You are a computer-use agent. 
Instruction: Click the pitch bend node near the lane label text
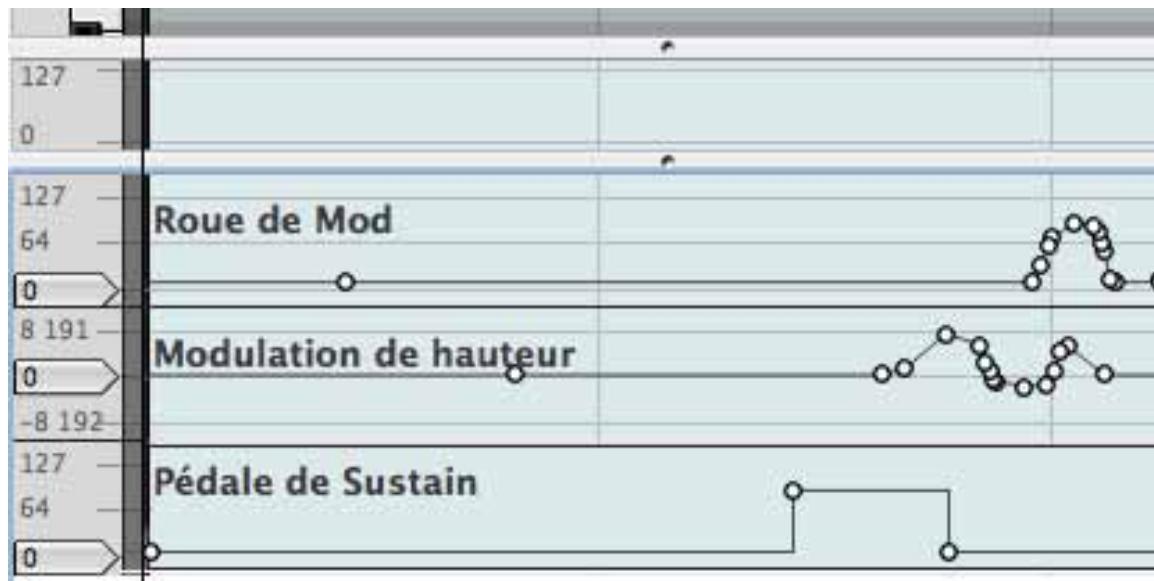pos(517,373)
